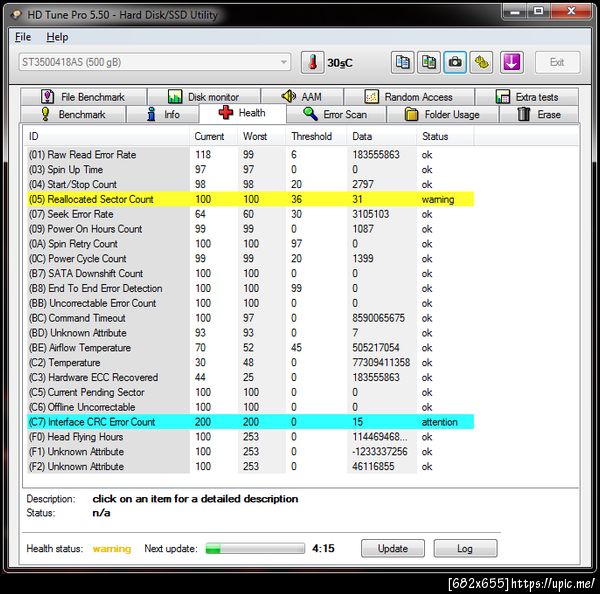
Task: Select the (C2) Temperature row
Action: pyautogui.click(x=250, y=362)
